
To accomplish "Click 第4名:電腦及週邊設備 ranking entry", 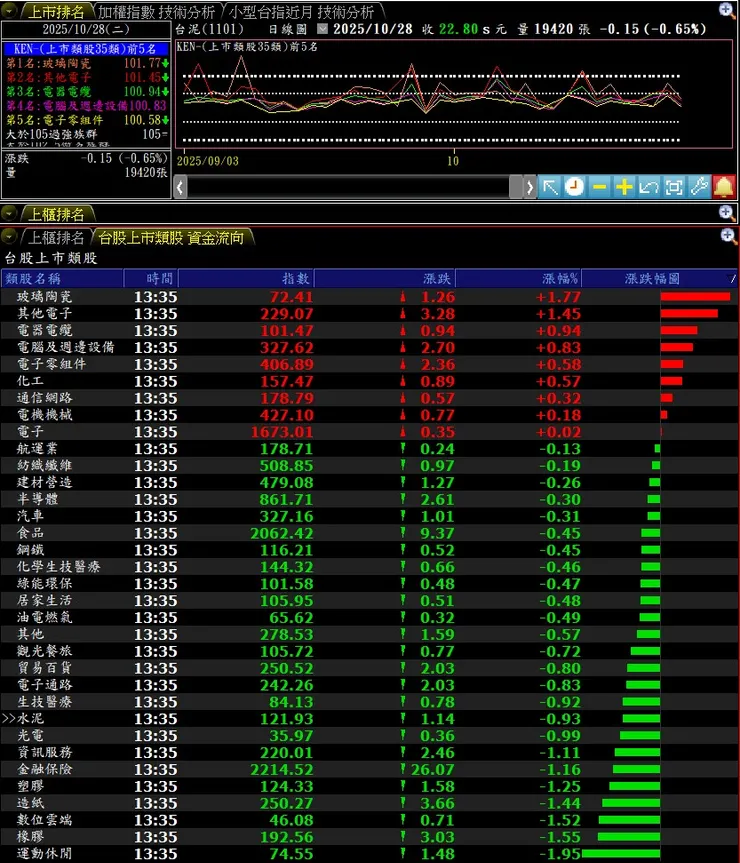I will point(86,106).
